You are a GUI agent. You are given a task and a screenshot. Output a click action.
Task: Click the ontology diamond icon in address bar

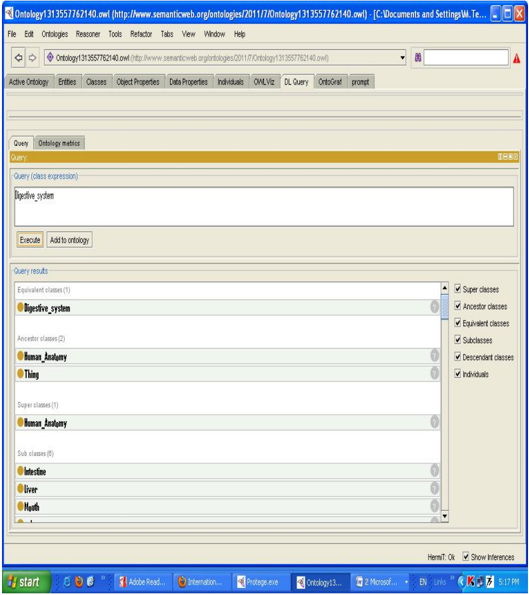tap(50, 58)
